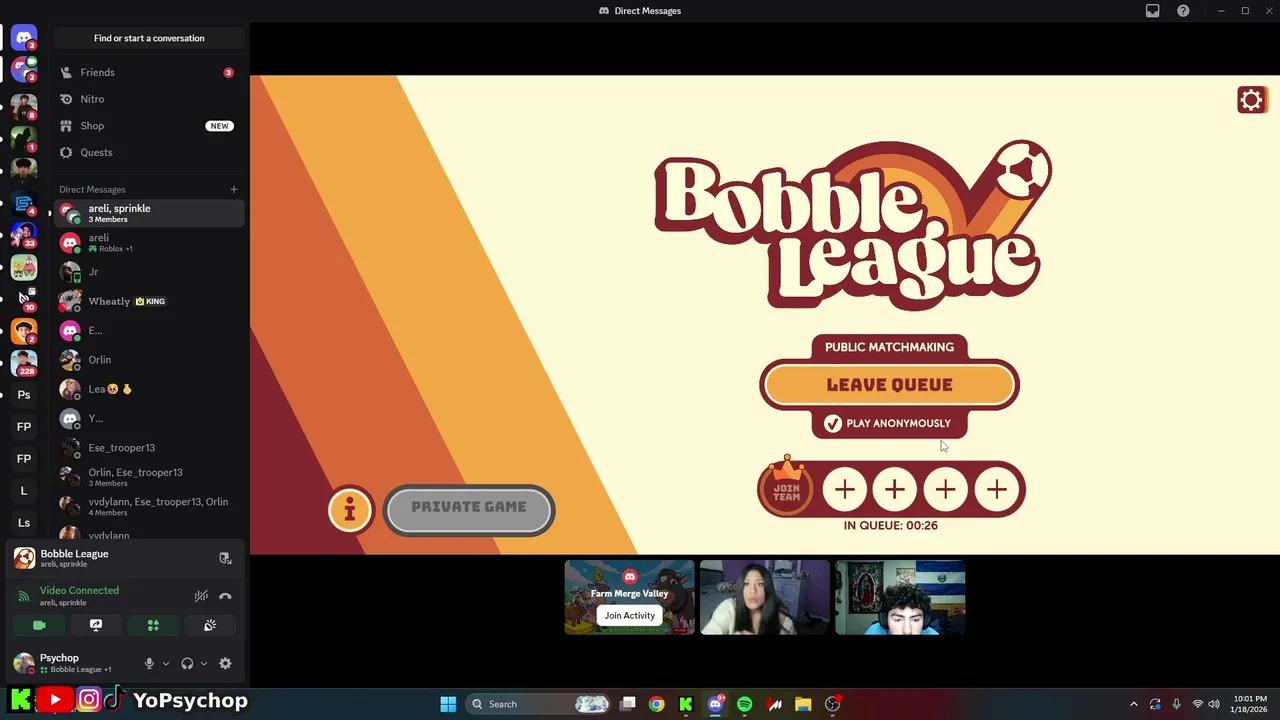
Task: Open the Shop page
Action: (x=149, y=126)
